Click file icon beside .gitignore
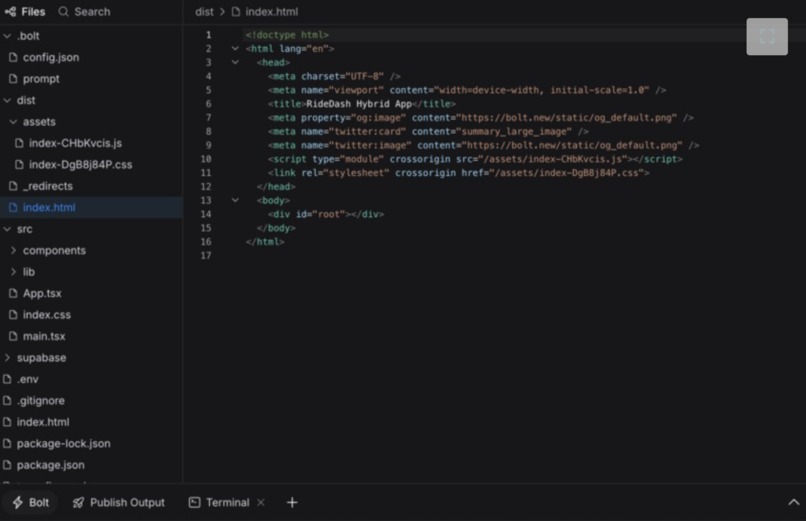This screenshot has width=806, height=521. [x=7, y=401]
